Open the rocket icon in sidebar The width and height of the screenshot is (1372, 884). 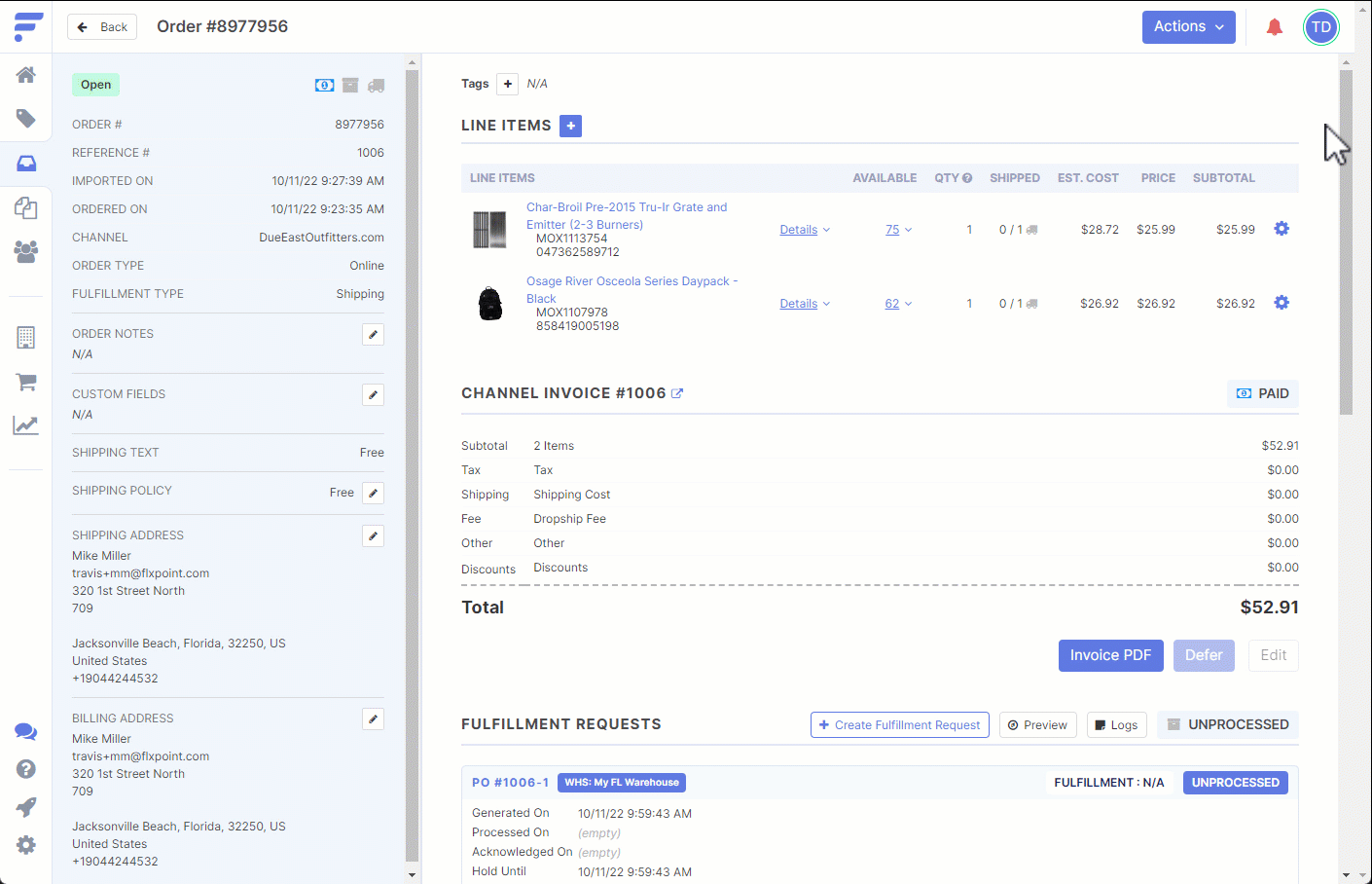[26, 807]
